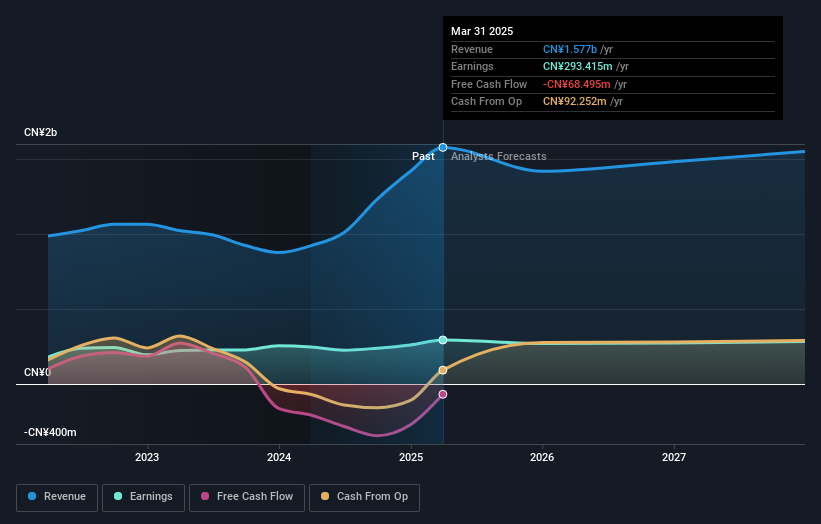Click the Cash From Op label in tooltip
821x524 pixels.
click(x=486, y=102)
